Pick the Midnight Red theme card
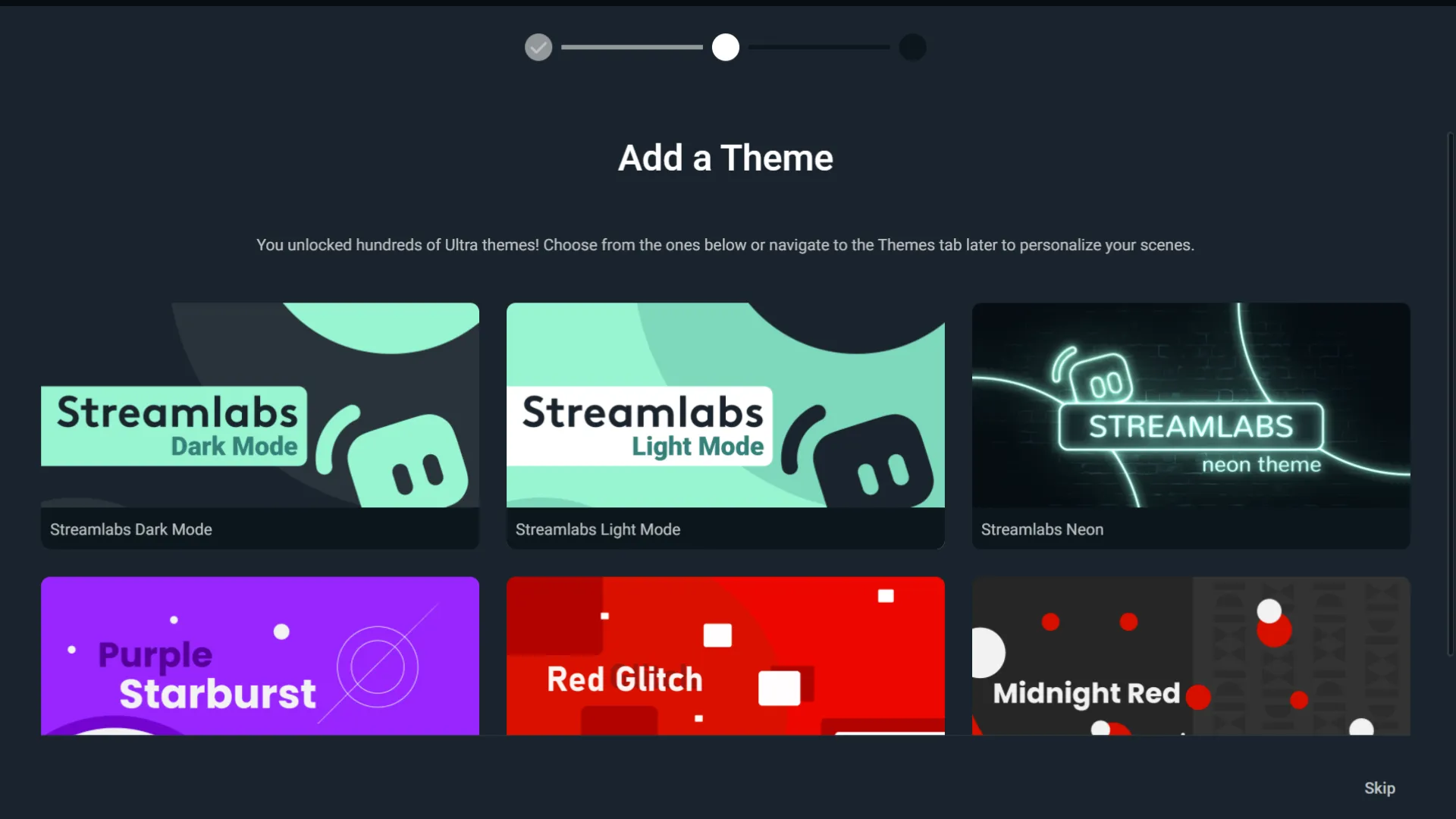The height and width of the screenshot is (819, 1456). point(1191,656)
